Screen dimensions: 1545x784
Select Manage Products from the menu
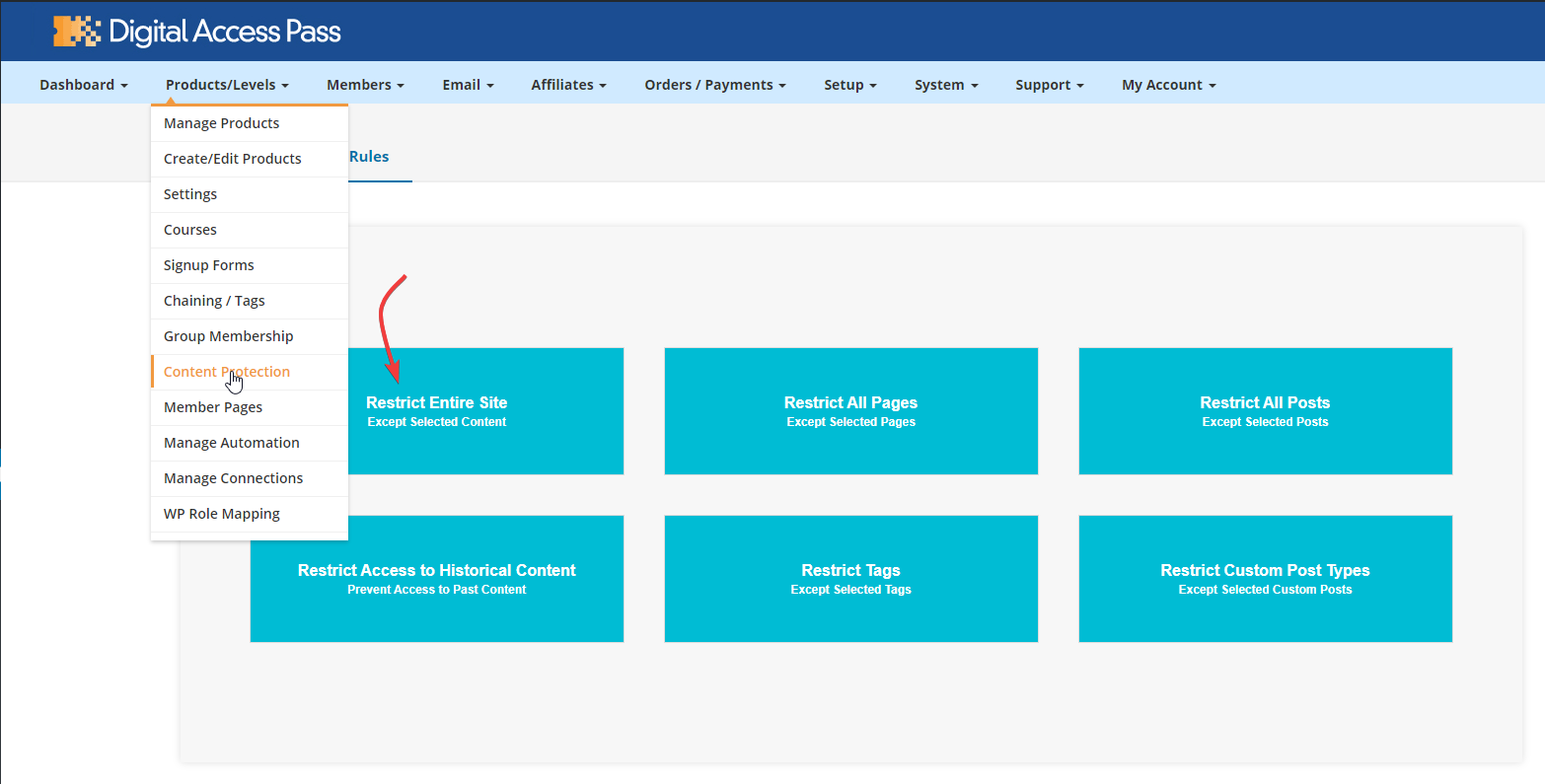click(x=221, y=123)
